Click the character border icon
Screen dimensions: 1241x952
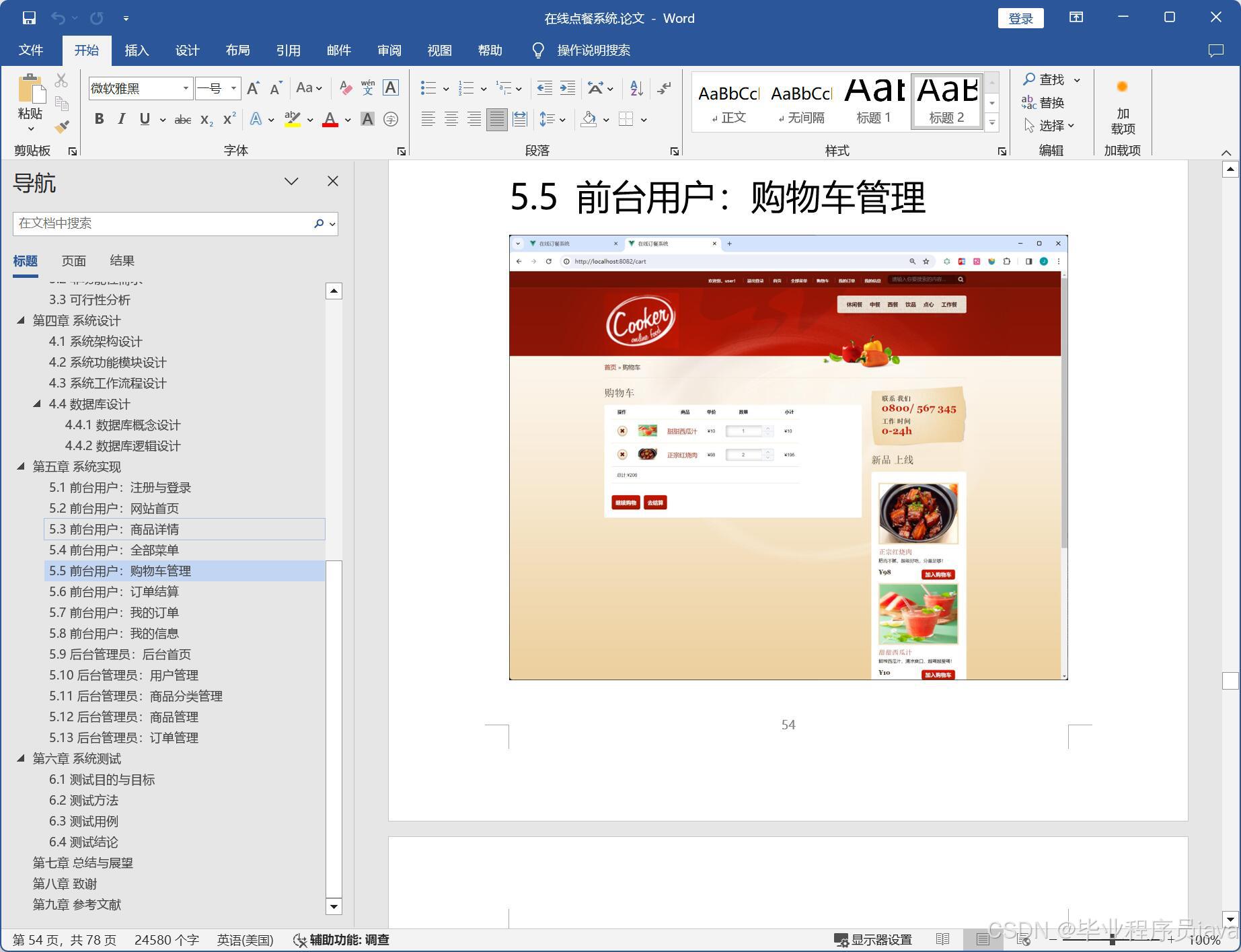[x=391, y=87]
